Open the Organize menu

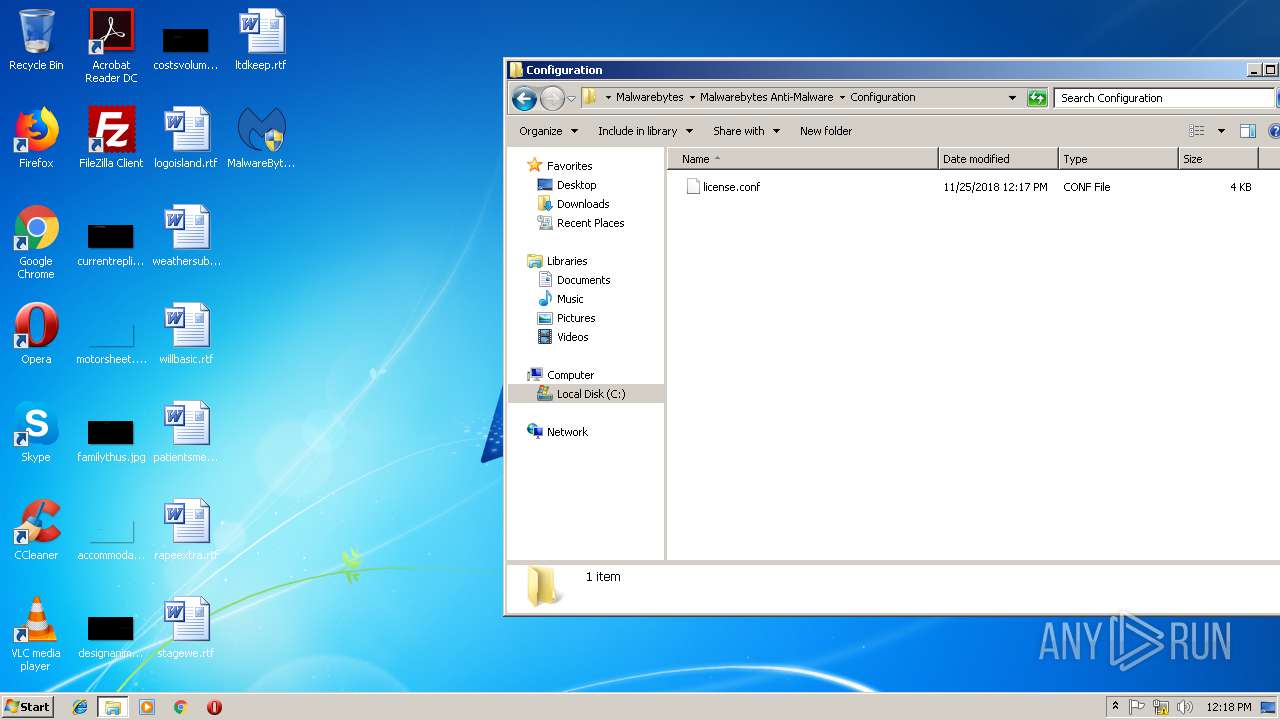548,131
